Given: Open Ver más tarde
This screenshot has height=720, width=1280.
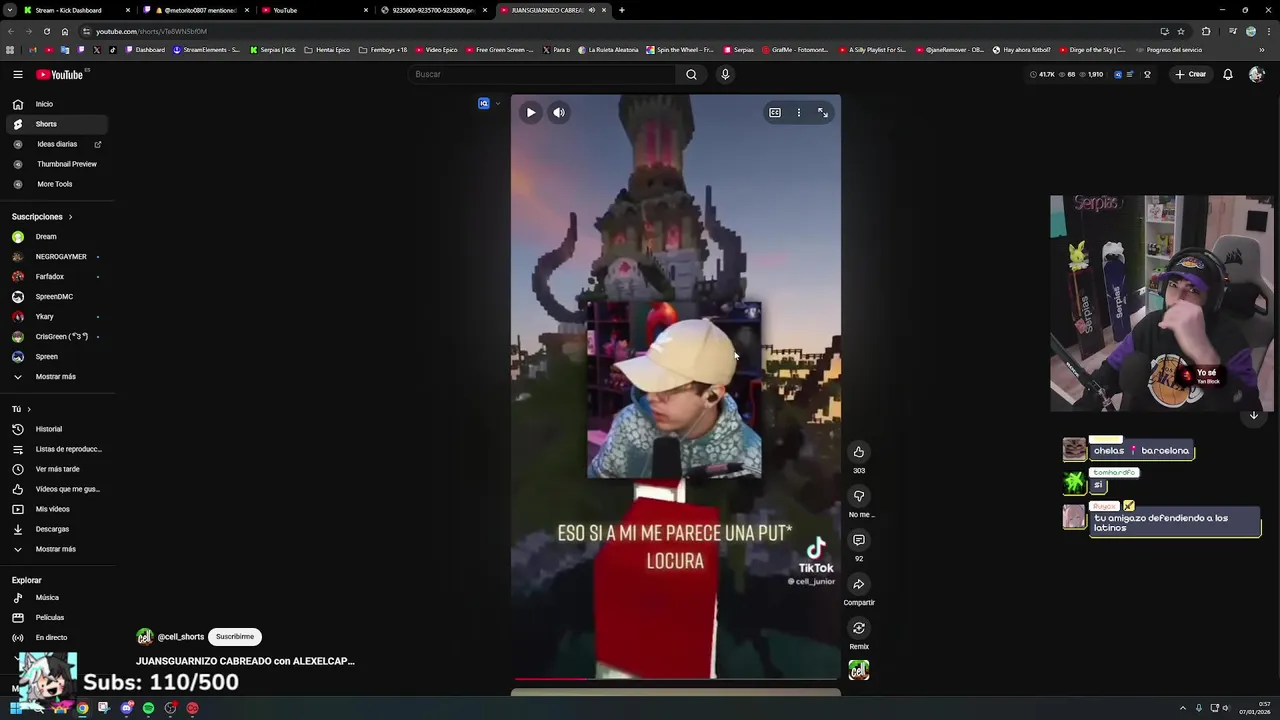Looking at the screenshot, I should point(56,469).
